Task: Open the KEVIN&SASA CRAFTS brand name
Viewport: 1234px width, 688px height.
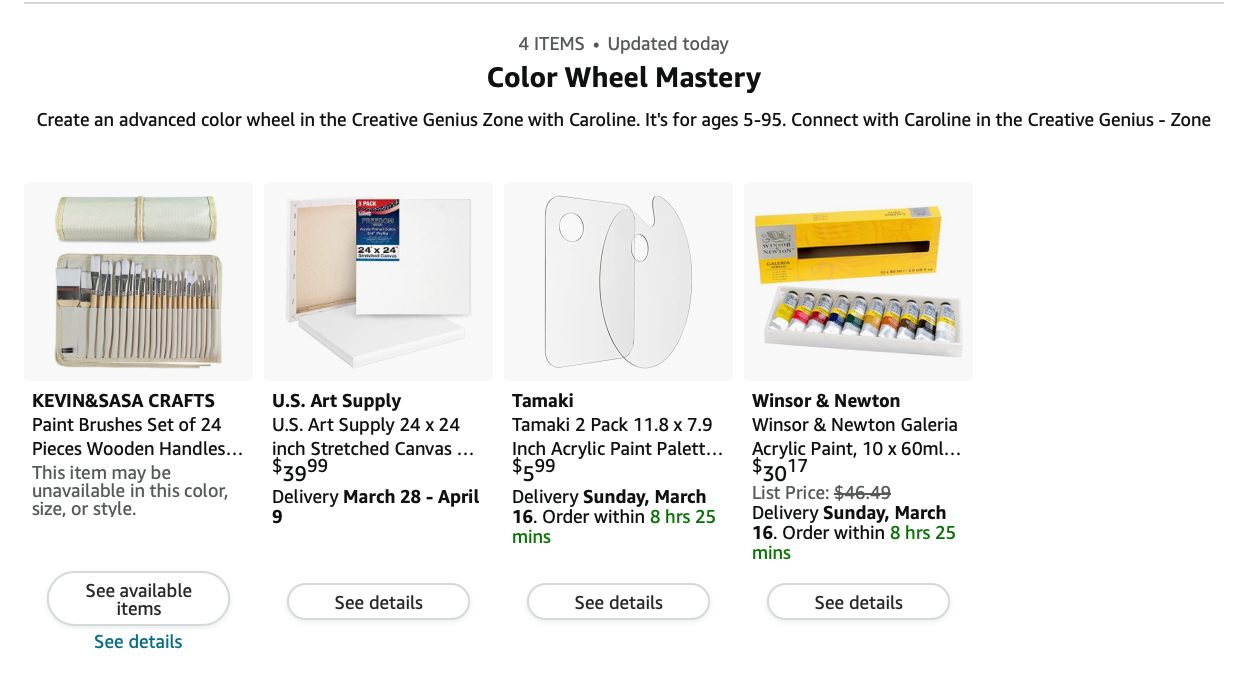Action: [123, 401]
